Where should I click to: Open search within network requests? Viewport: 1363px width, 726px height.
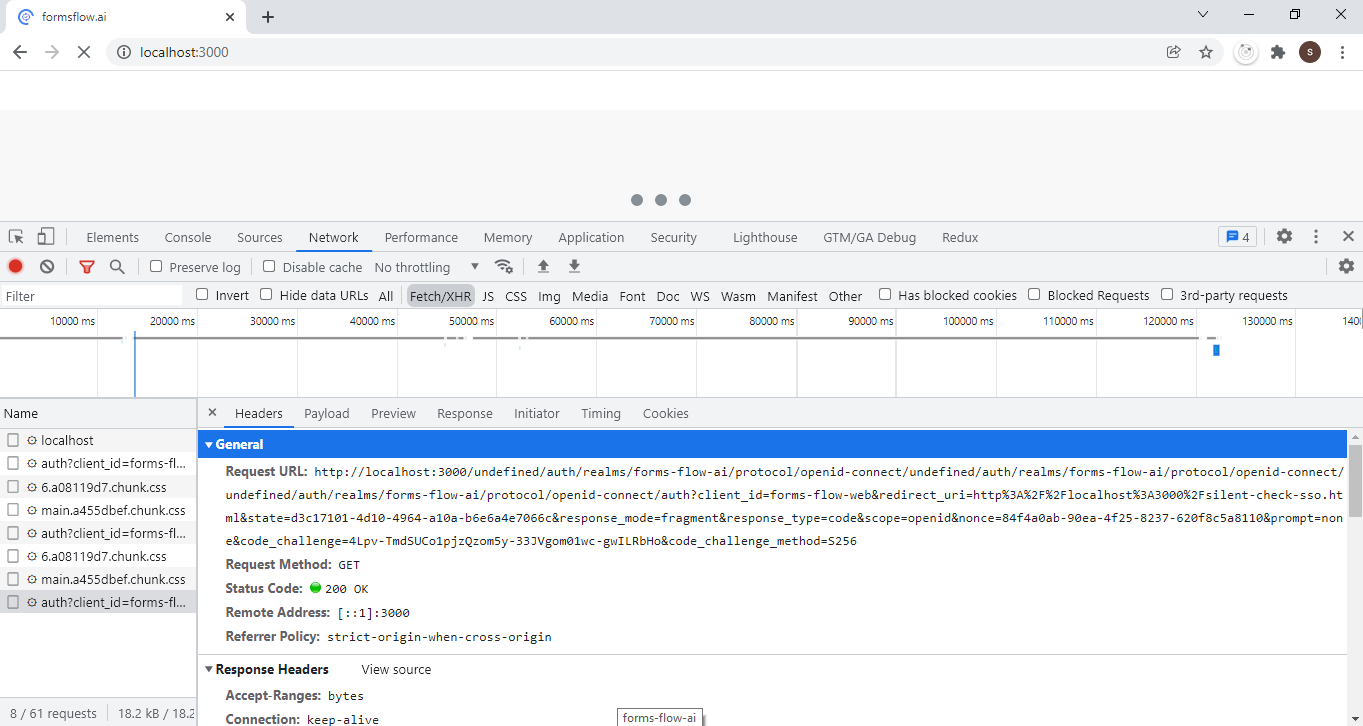pos(119,266)
